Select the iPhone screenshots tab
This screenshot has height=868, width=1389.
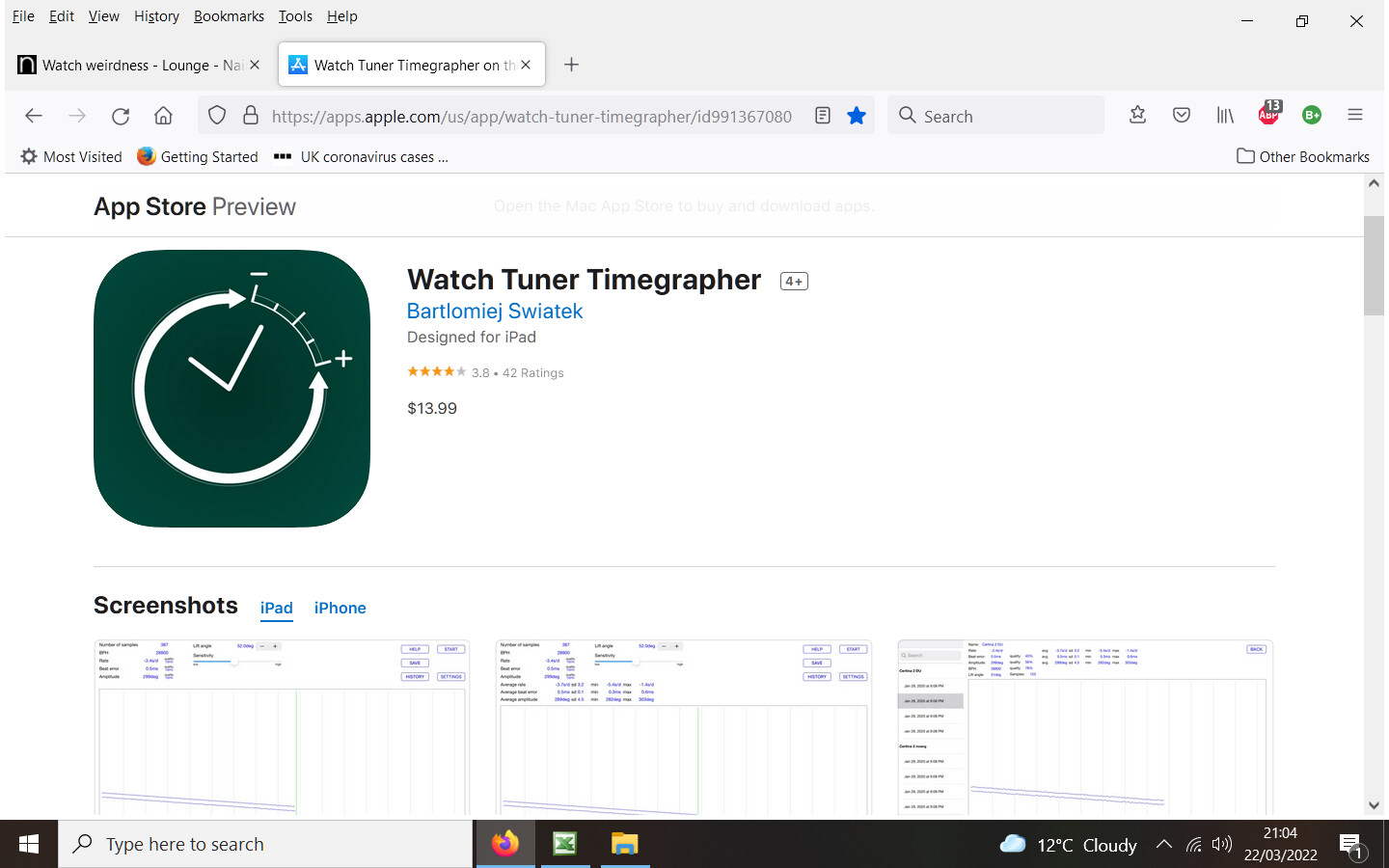tap(340, 608)
